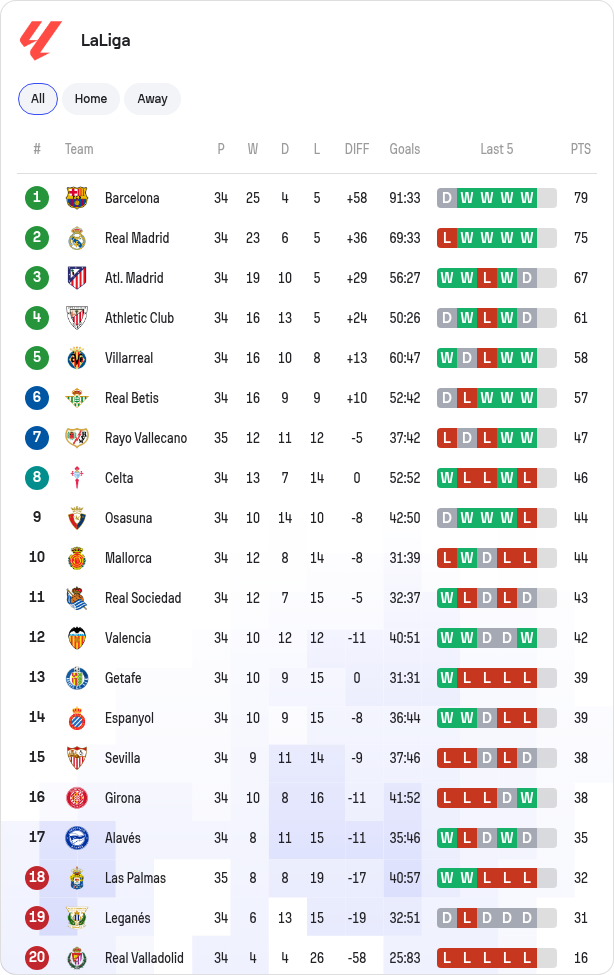This screenshot has width=614, height=975.
Task: Sort by the PTS column header
Action: (x=580, y=149)
